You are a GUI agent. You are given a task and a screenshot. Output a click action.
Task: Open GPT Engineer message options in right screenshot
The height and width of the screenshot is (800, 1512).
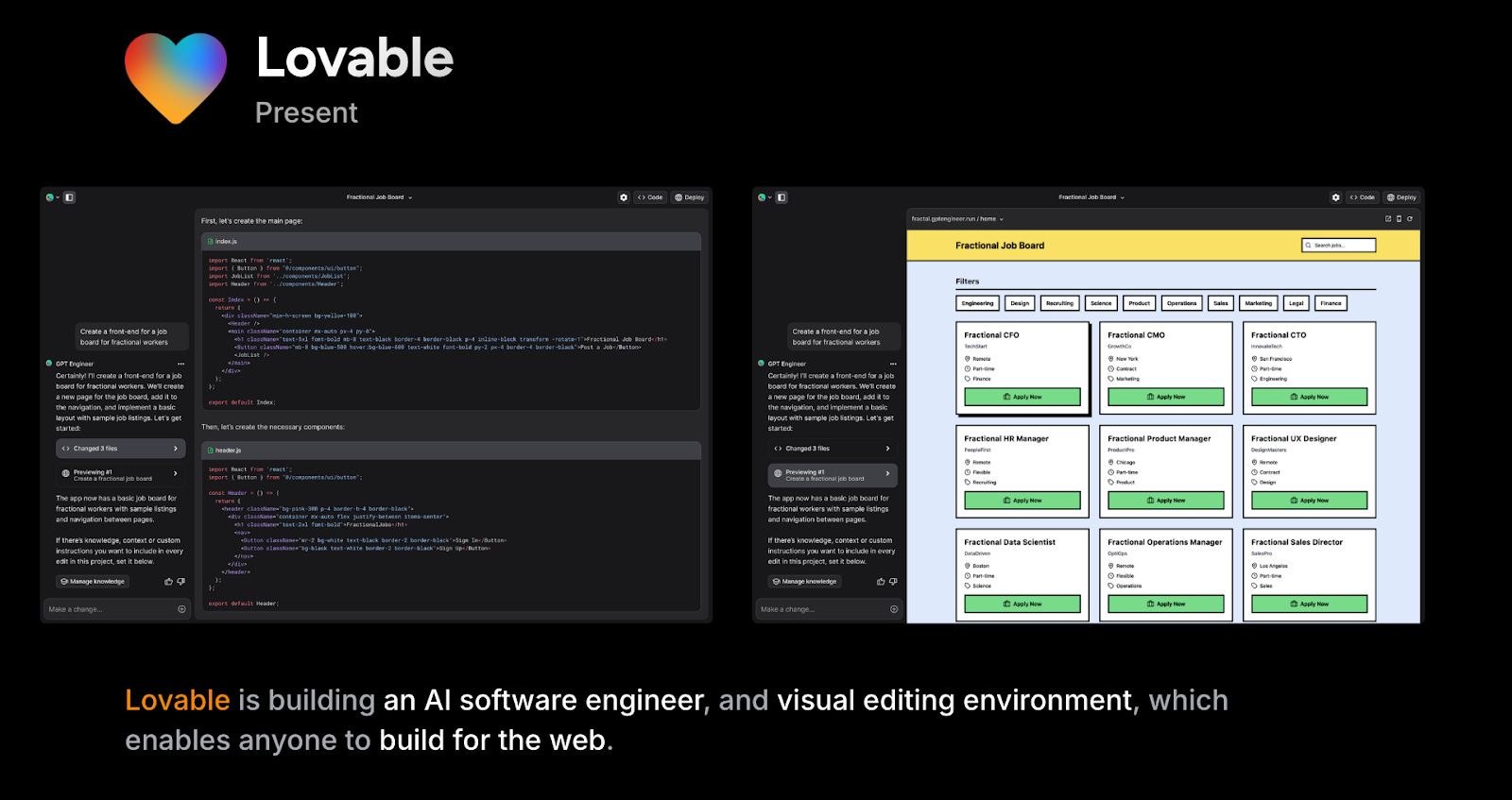pos(893,364)
